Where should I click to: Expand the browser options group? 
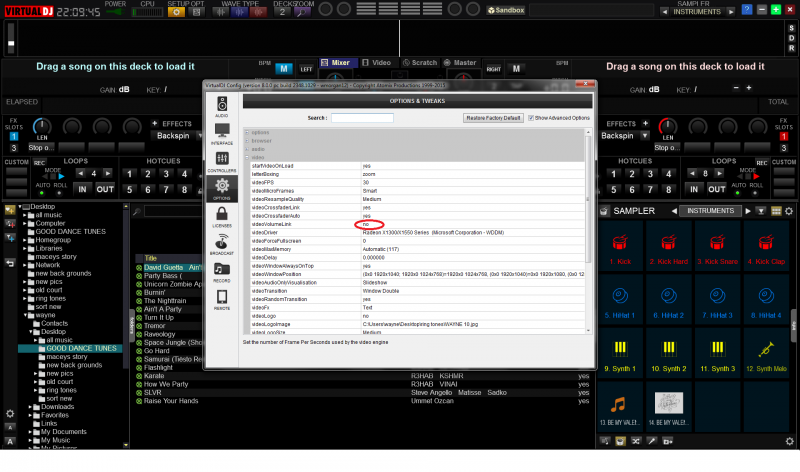coord(260,140)
